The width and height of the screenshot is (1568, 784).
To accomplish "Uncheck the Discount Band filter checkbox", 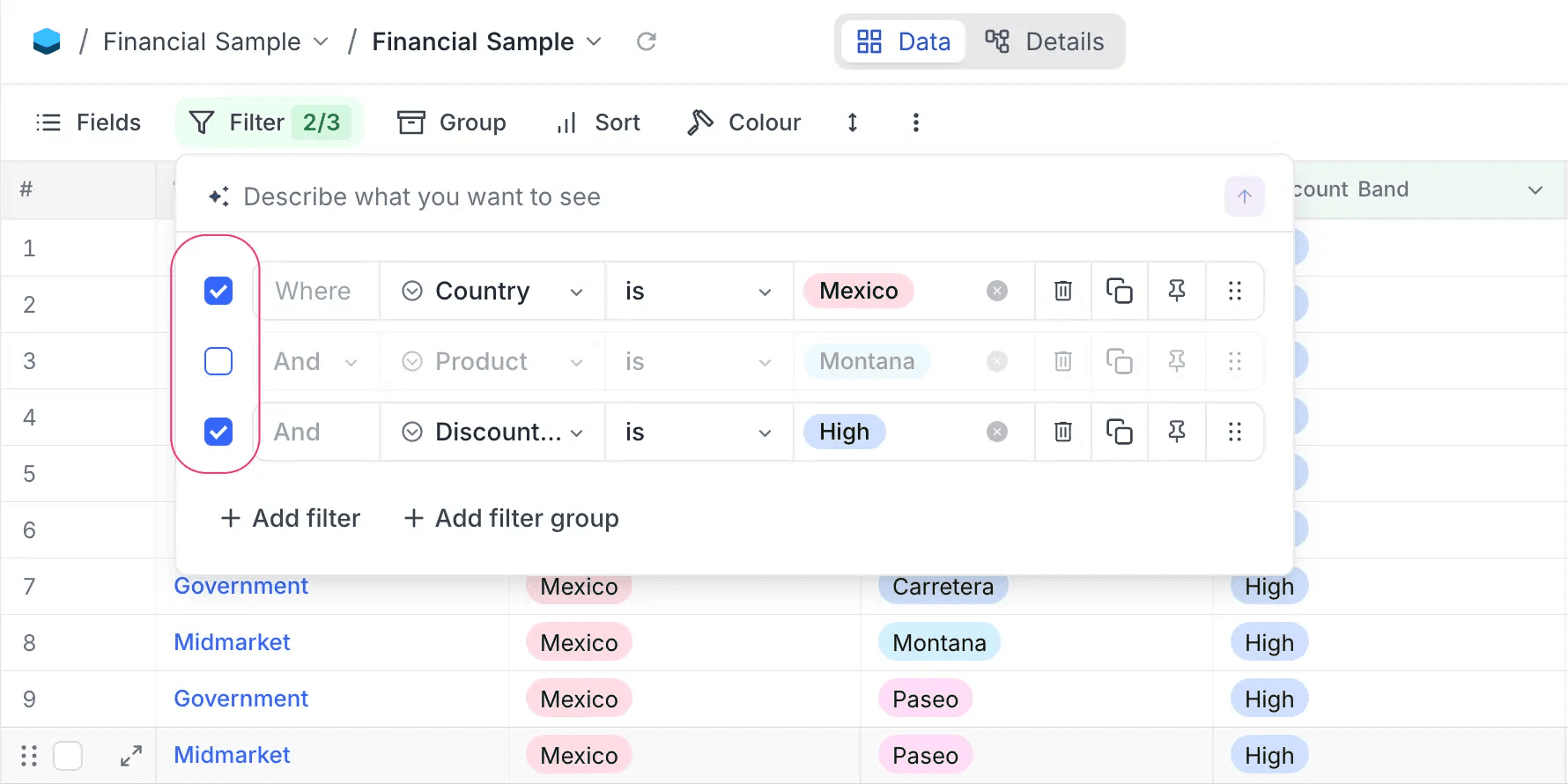I will [218, 432].
